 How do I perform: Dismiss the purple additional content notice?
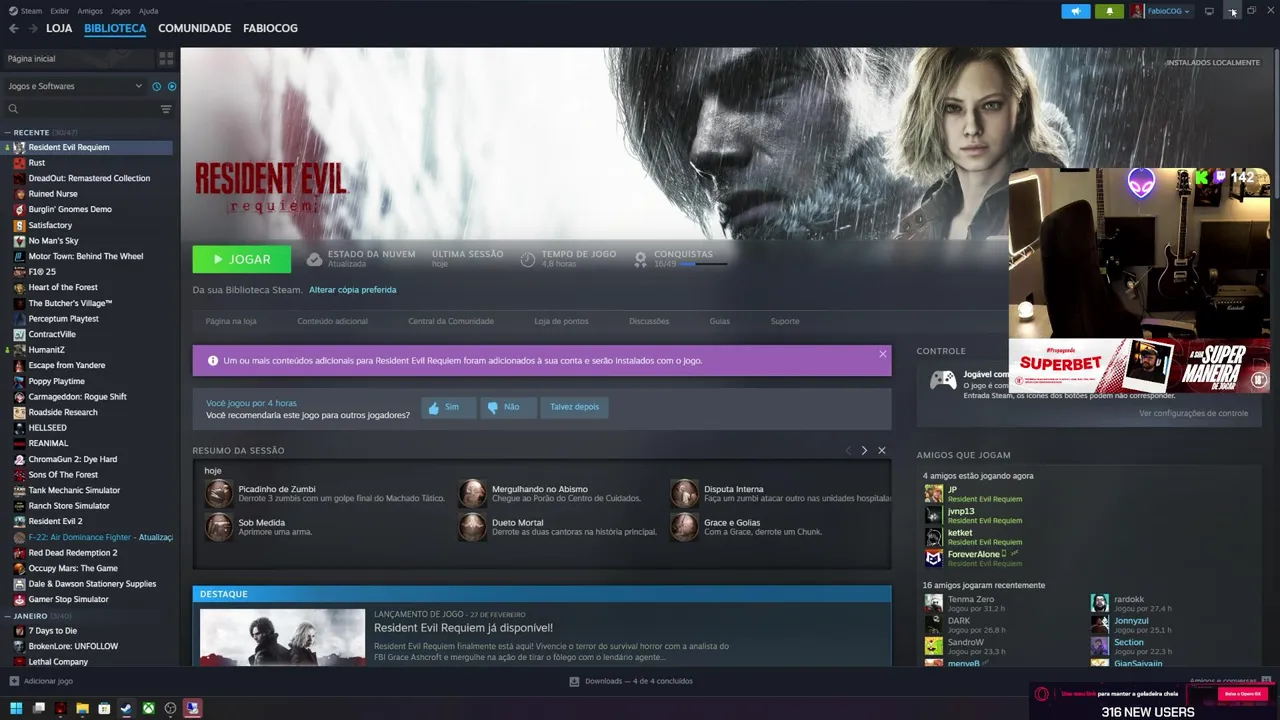882,354
